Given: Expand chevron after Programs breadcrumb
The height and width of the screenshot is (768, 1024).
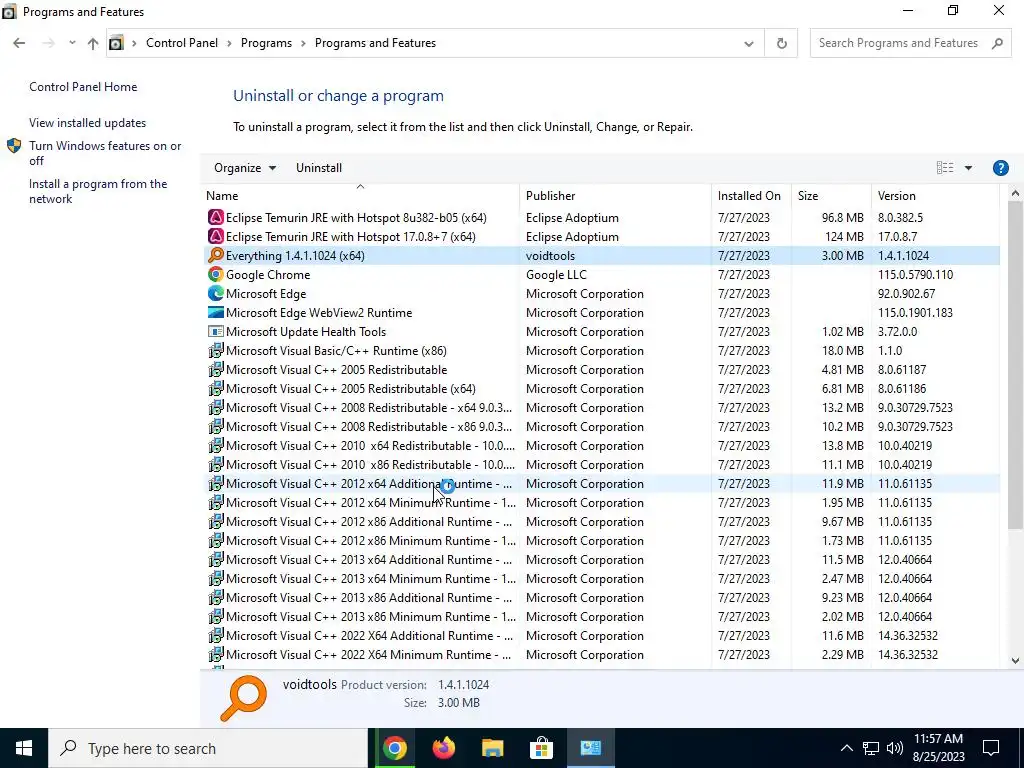Looking at the screenshot, I should coord(304,43).
